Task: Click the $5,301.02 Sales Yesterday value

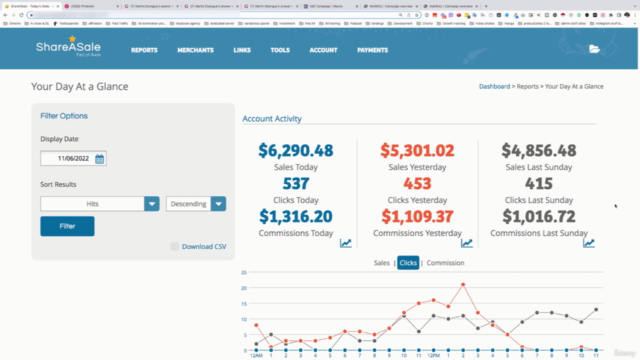Action: 417,151
